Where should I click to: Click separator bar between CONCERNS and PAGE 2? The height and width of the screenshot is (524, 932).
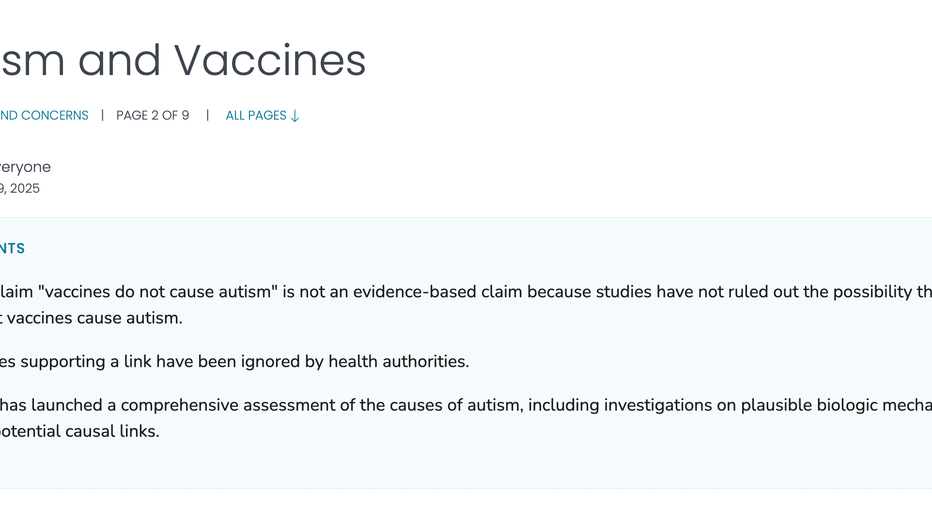pyautogui.click(x=102, y=116)
